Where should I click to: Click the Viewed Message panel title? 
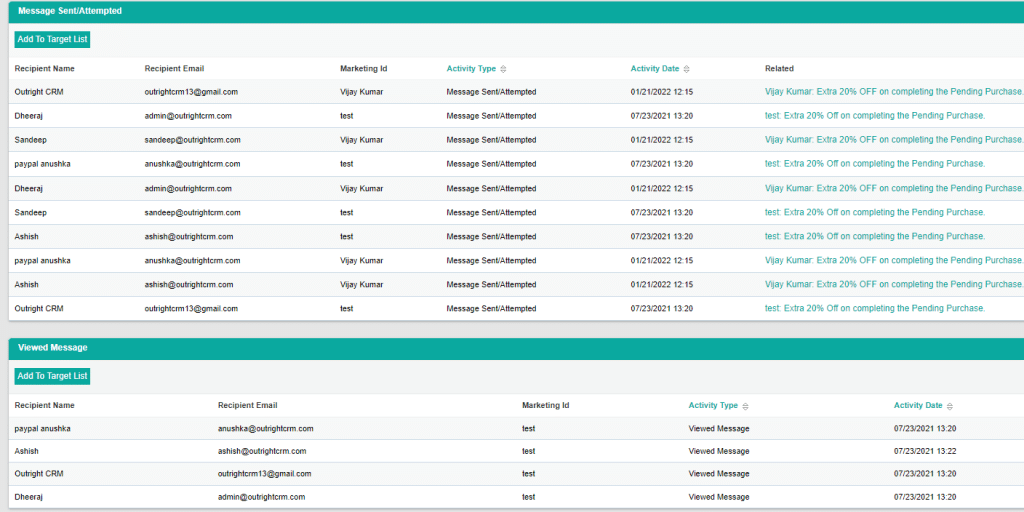(x=52, y=348)
